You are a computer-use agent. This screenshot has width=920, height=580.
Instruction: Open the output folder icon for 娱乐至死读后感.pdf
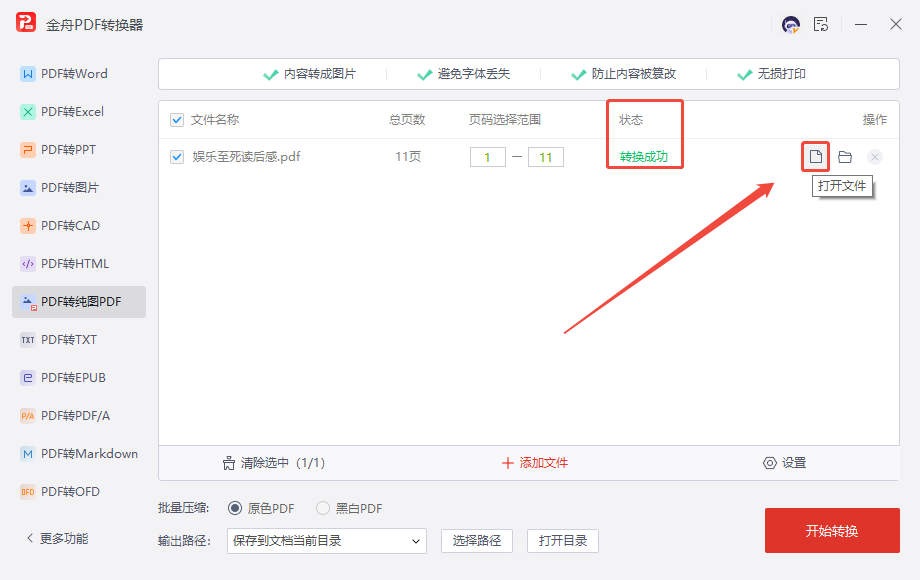pos(845,157)
